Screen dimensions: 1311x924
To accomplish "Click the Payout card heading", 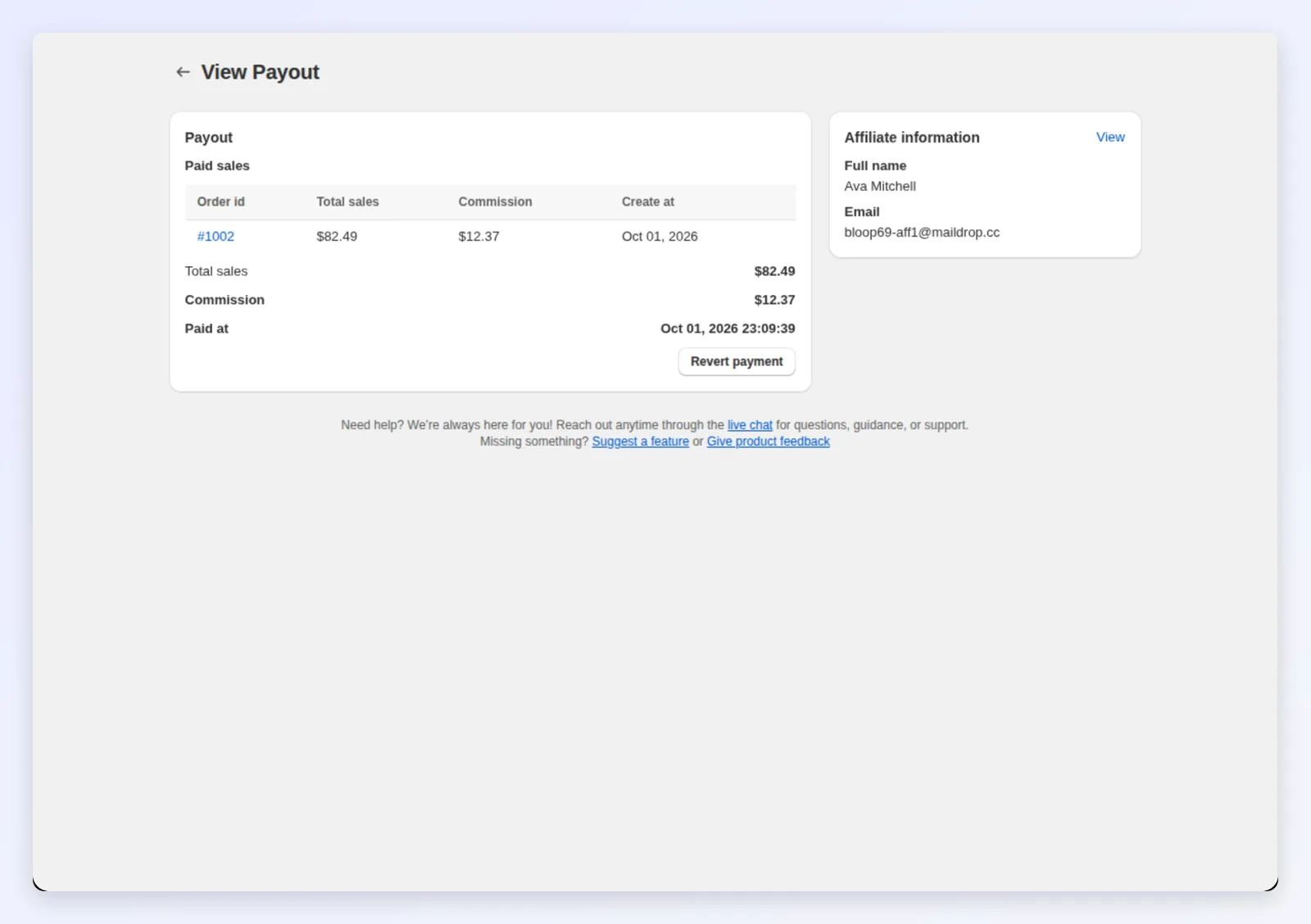I will click(208, 138).
